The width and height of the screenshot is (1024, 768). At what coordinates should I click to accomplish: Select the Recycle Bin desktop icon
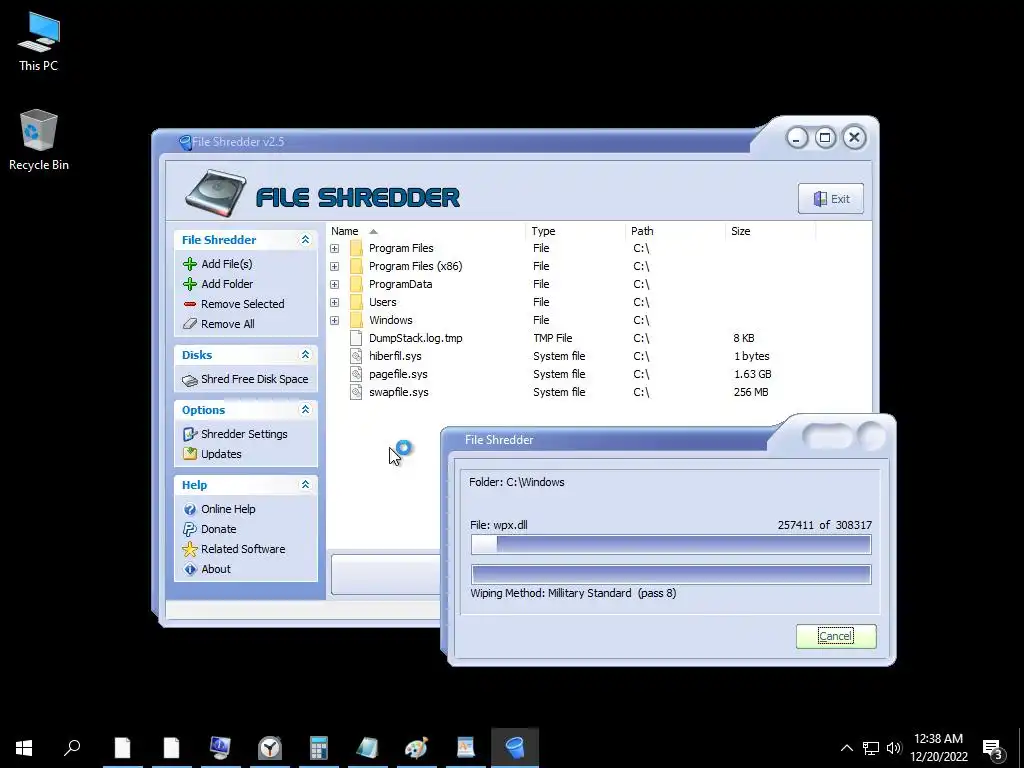click(x=39, y=131)
